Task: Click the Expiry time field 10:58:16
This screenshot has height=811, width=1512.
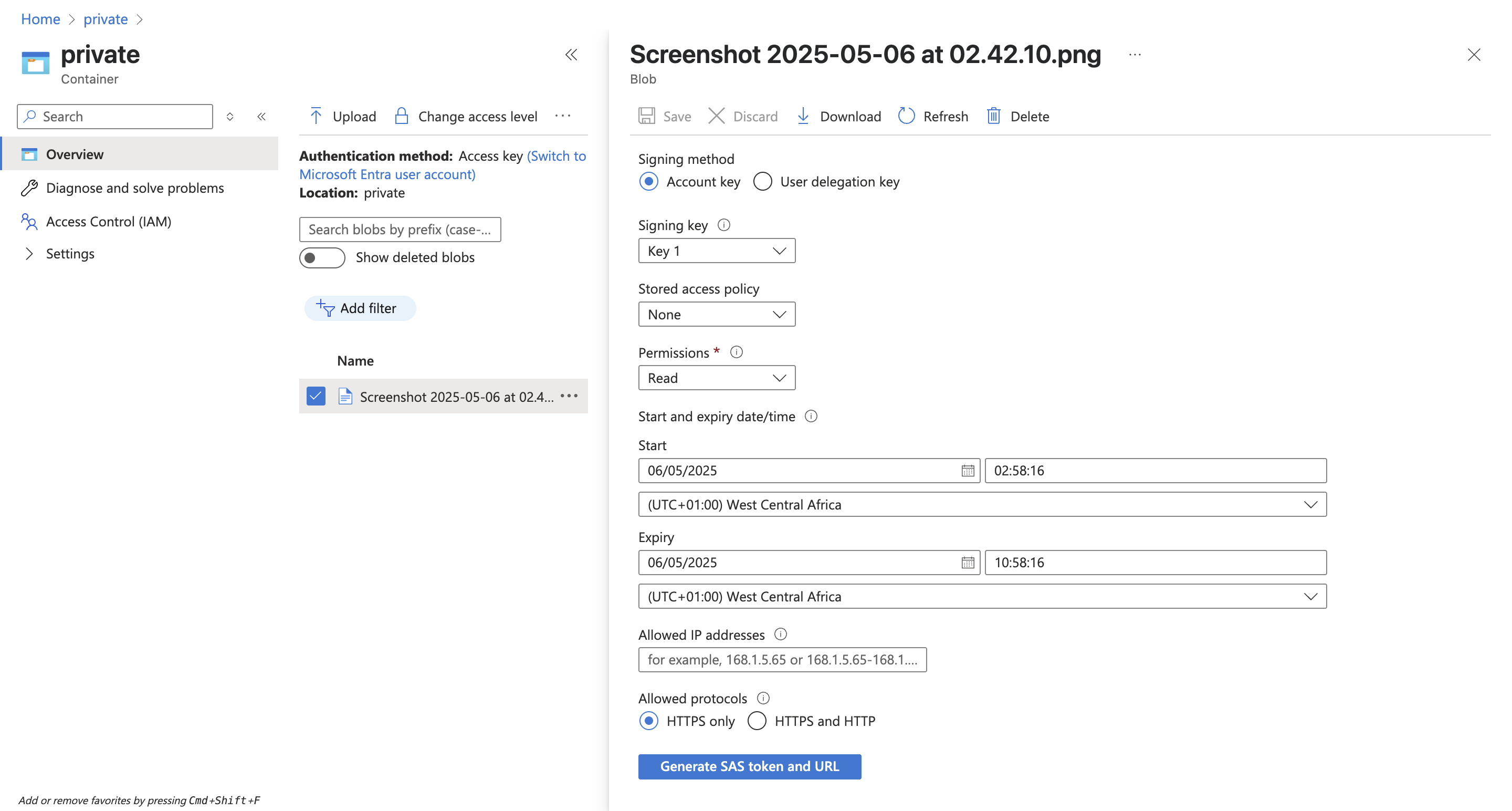Action: pyautogui.click(x=1155, y=562)
